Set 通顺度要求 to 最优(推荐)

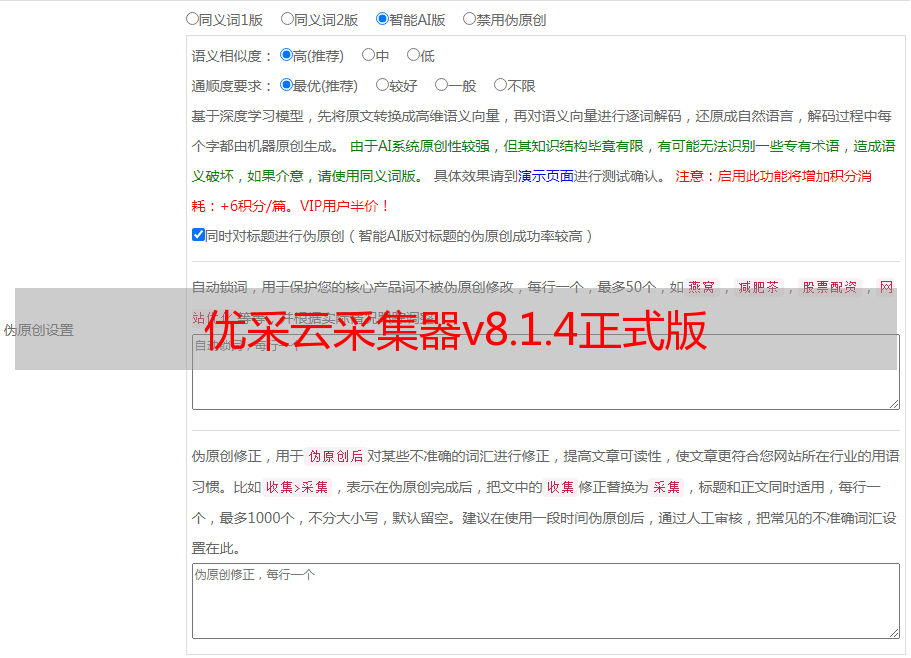coord(286,85)
